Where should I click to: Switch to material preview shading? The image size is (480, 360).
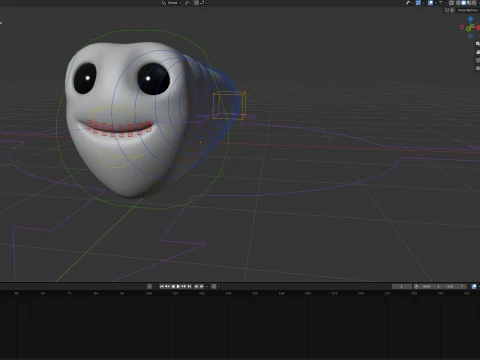point(469,3)
